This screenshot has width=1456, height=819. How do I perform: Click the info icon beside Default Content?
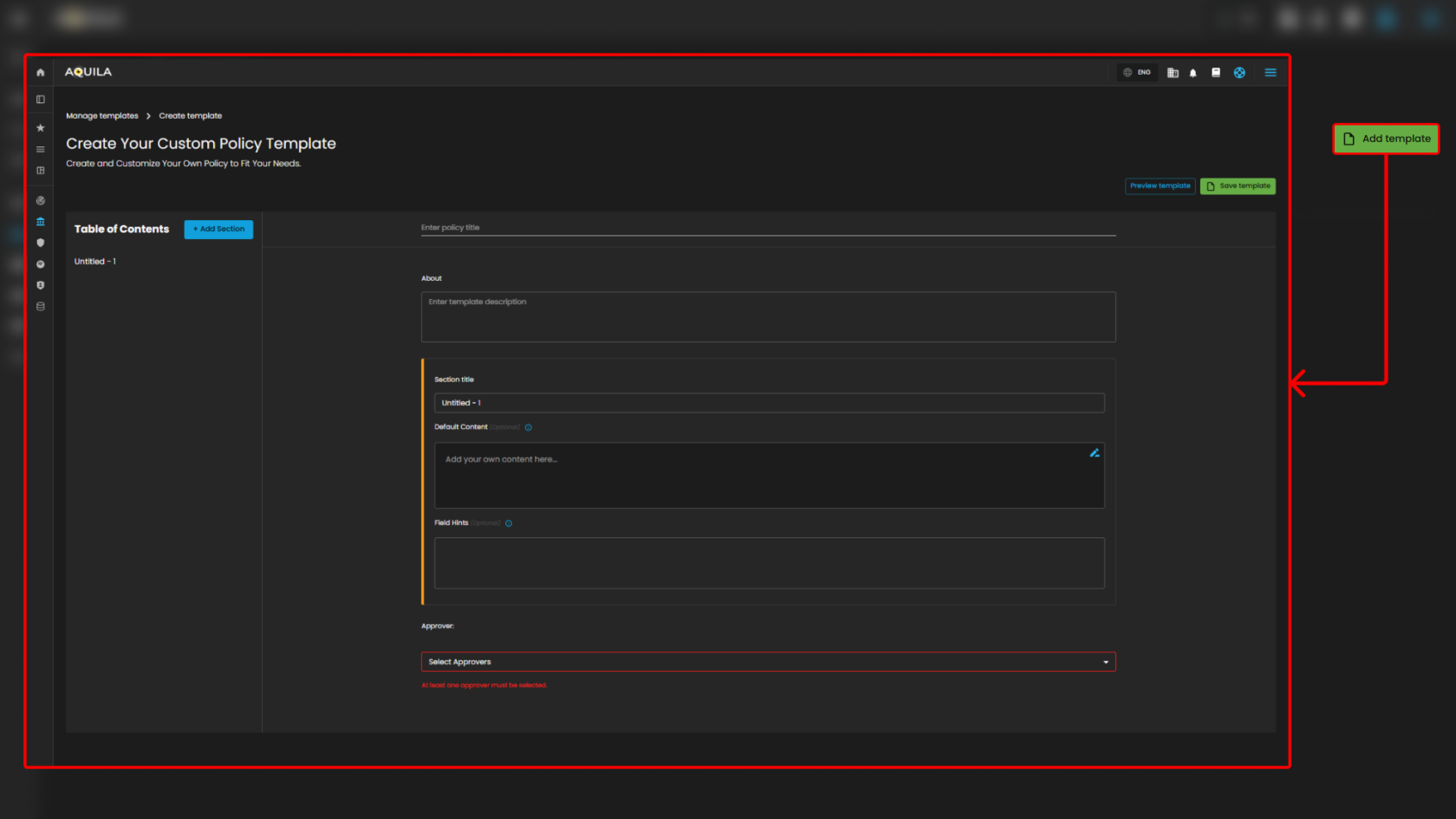point(529,427)
